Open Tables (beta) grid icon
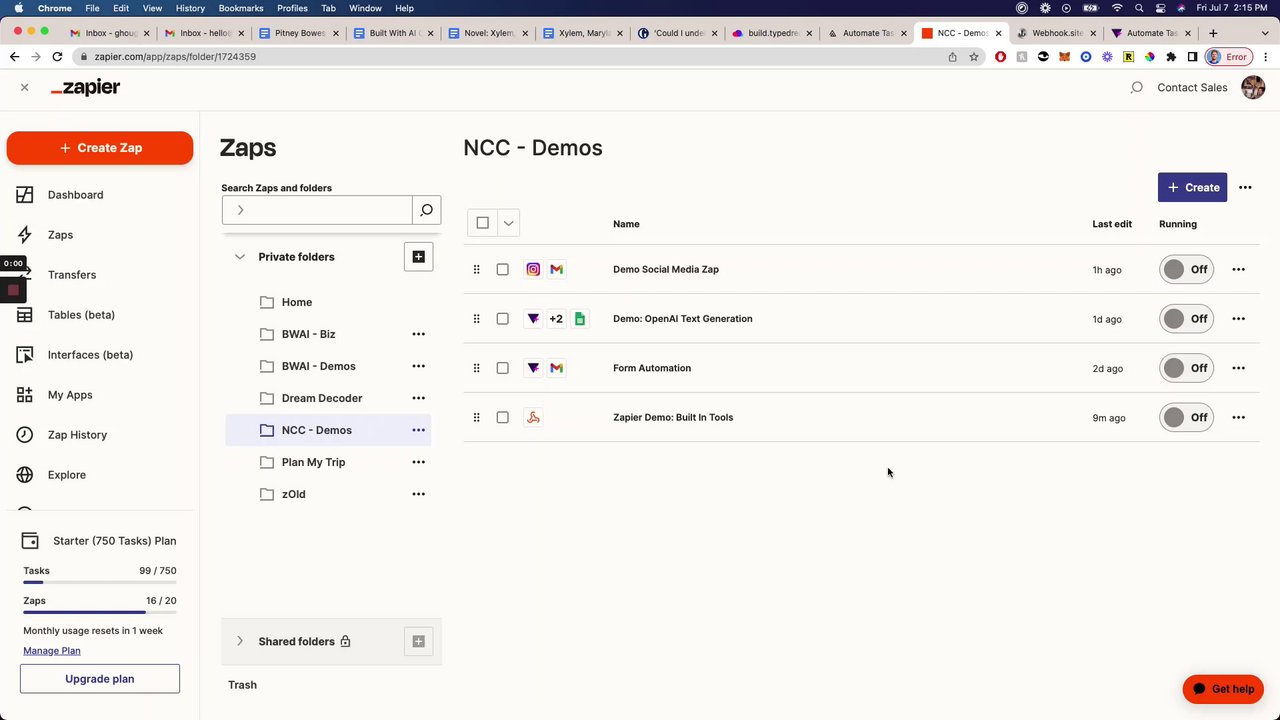The width and height of the screenshot is (1280, 720). click(25, 315)
